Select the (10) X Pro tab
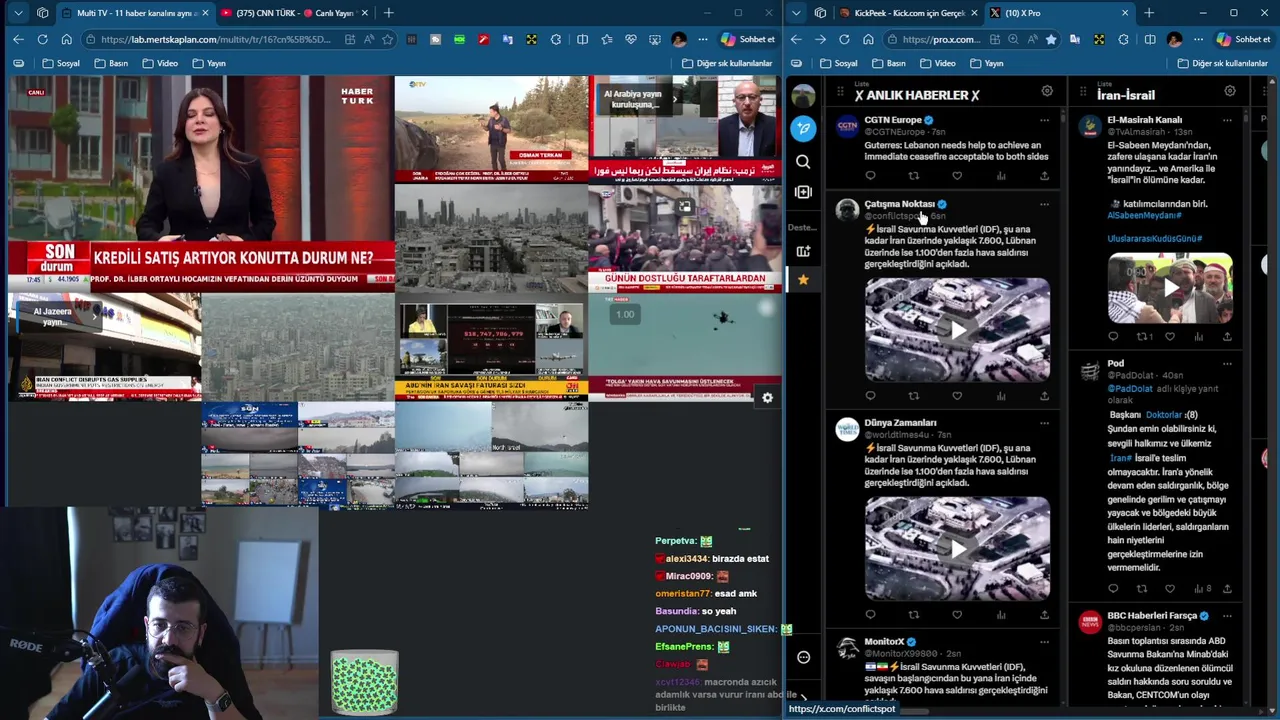Image resolution: width=1280 pixels, height=720 pixels. coord(1058,13)
